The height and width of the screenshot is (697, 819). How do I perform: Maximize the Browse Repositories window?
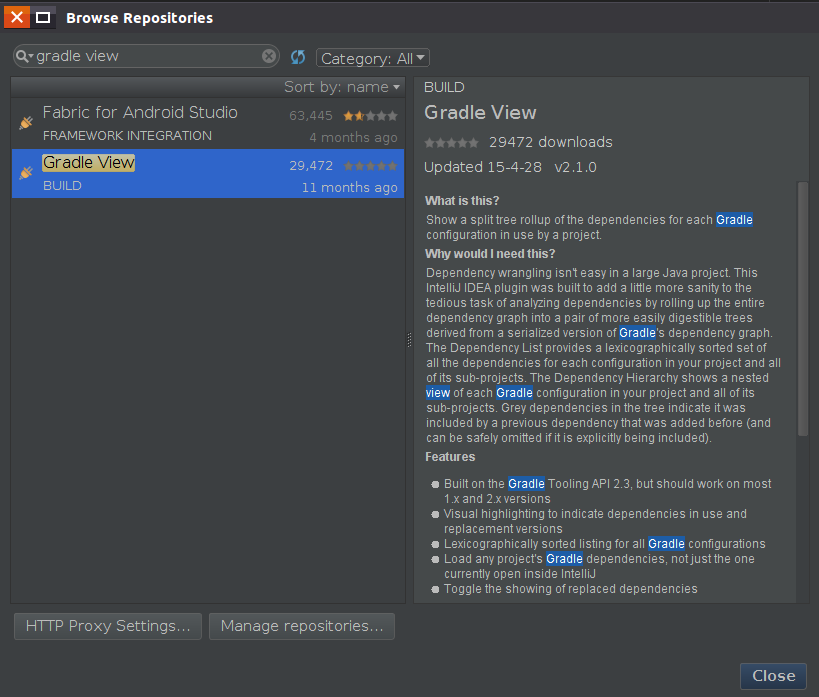click(43, 17)
